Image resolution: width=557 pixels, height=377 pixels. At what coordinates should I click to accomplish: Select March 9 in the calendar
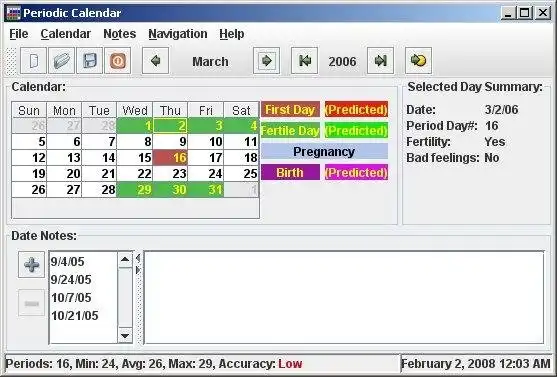tap(170, 142)
